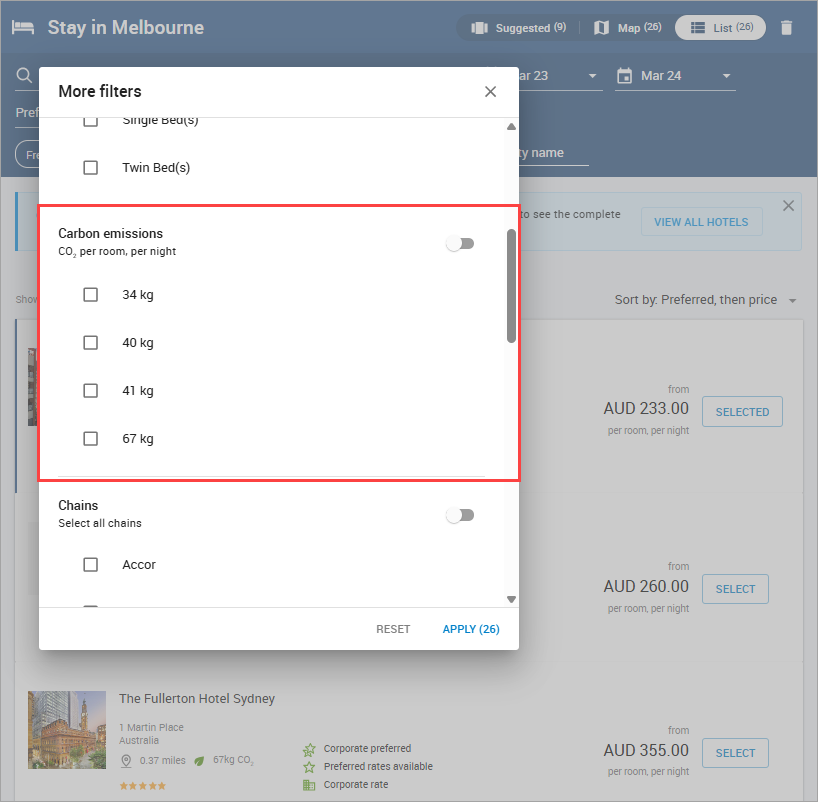Viewport: 818px width, 802px height.
Task: Expand the Mar 24 date dropdown
Action: (726, 76)
